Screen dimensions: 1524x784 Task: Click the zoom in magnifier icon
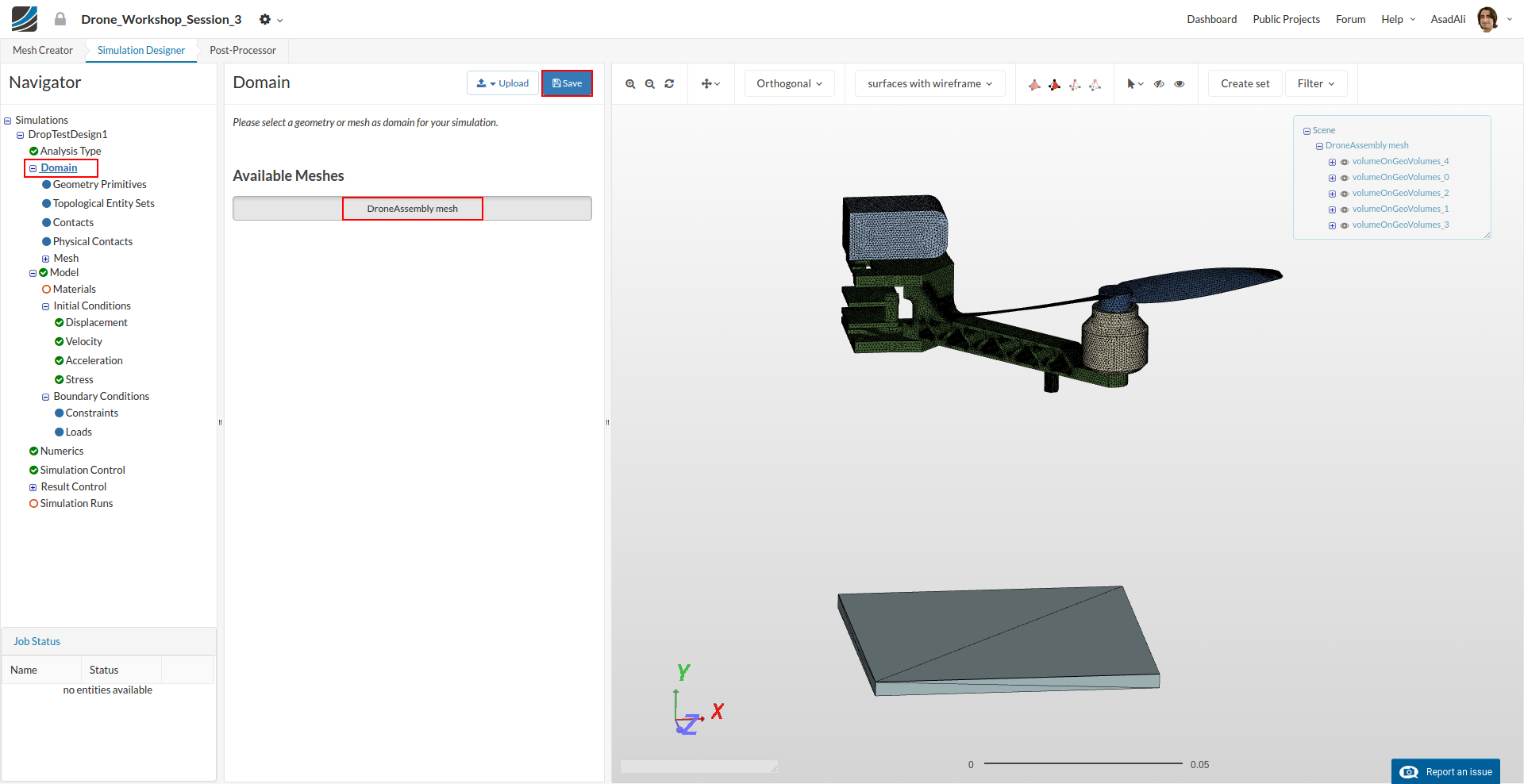point(630,84)
